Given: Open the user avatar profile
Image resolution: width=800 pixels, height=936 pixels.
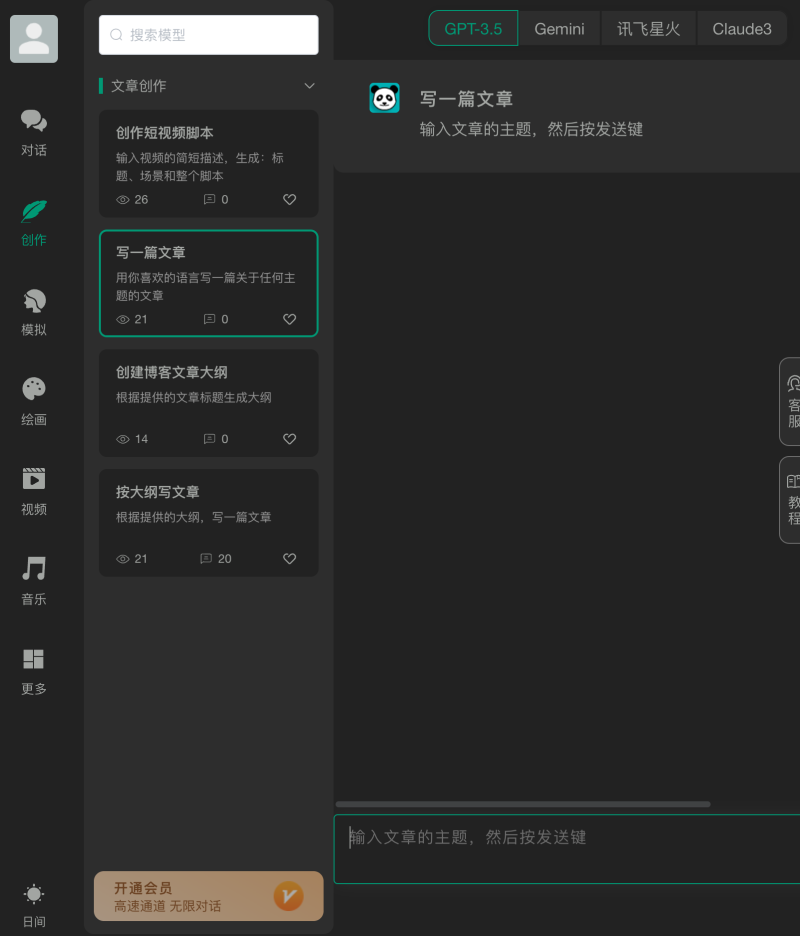Looking at the screenshot, I should (x=34, y=39).
